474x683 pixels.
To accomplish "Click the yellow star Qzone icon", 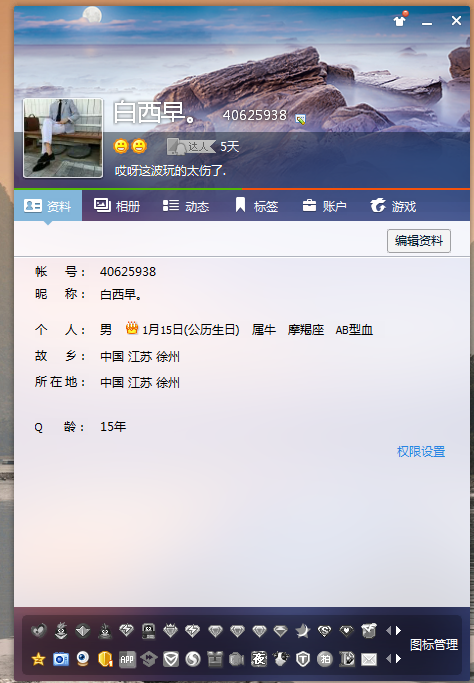I will pos(38,659).
